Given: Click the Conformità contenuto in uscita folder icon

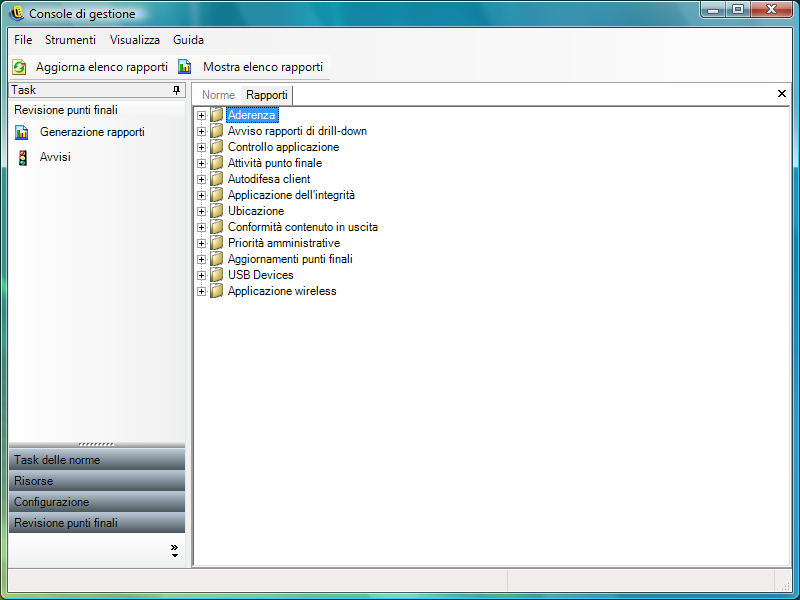Looking at the screenshot, I should click(217, 227).
